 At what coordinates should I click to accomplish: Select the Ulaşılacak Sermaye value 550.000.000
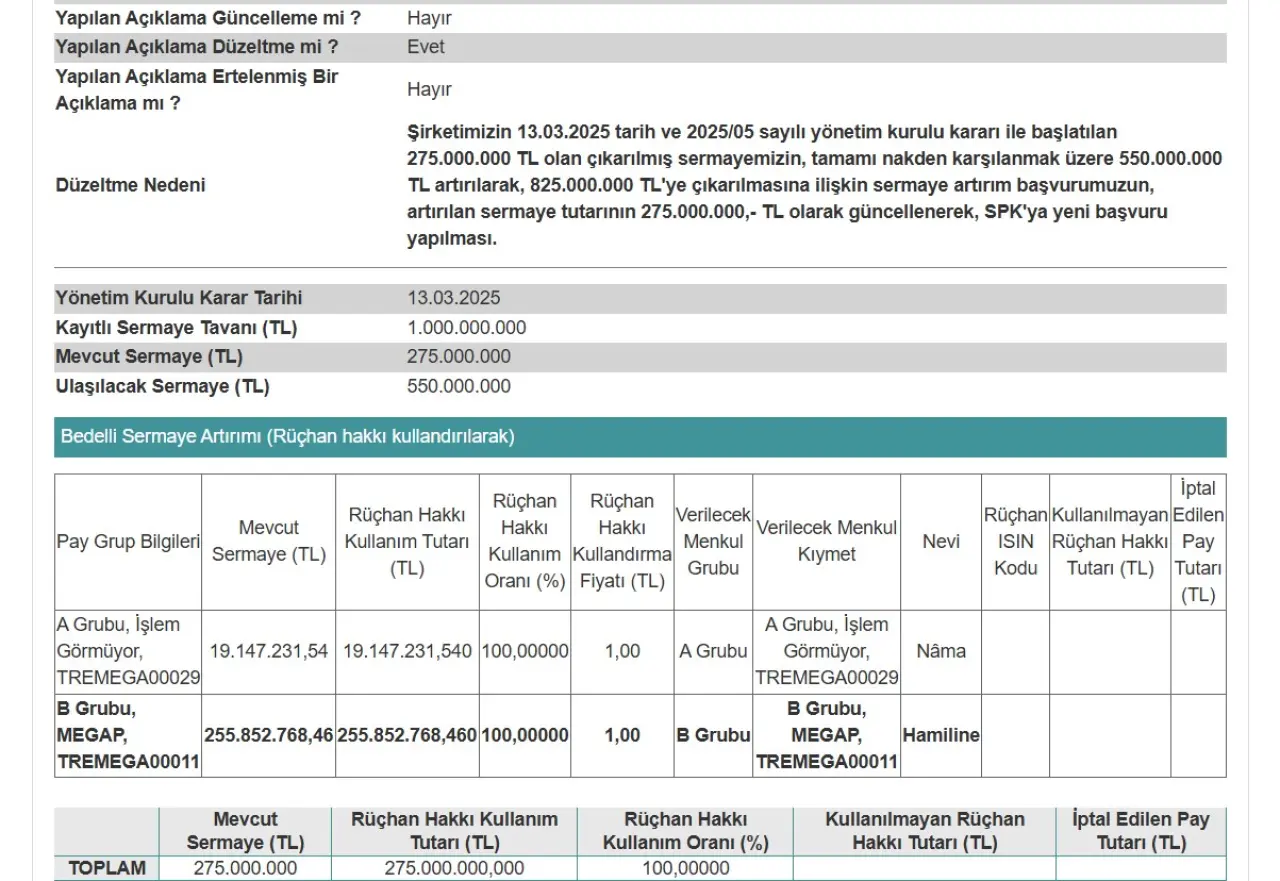(458, 387)
